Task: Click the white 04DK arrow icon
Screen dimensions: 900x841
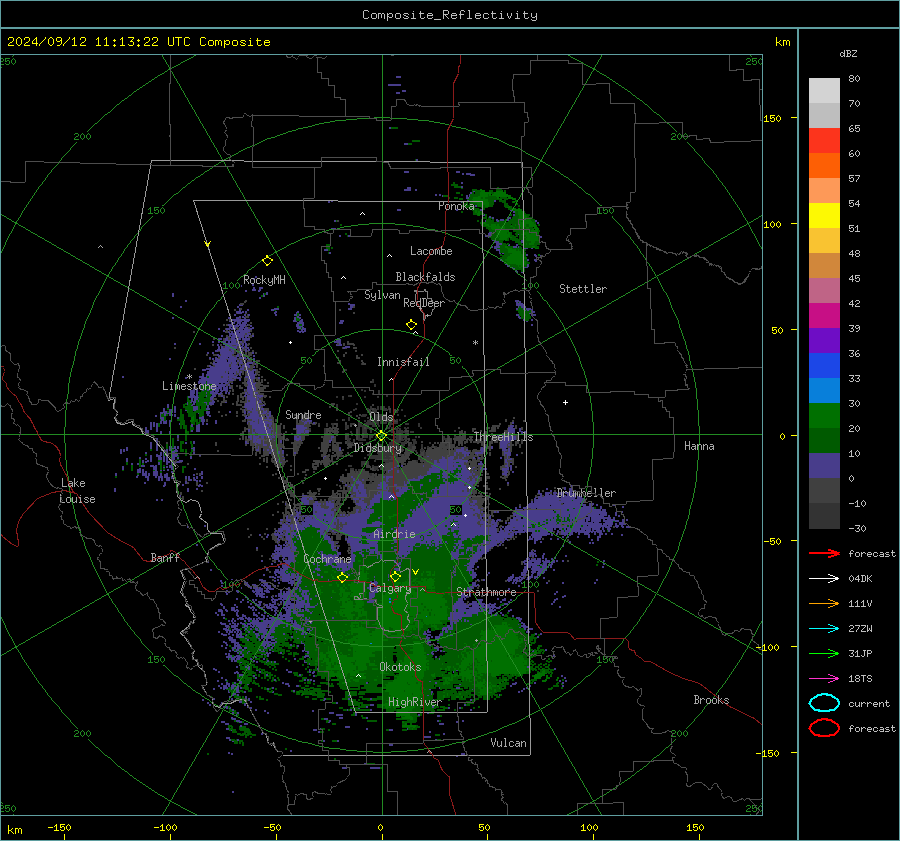Action: pos(824,578)
